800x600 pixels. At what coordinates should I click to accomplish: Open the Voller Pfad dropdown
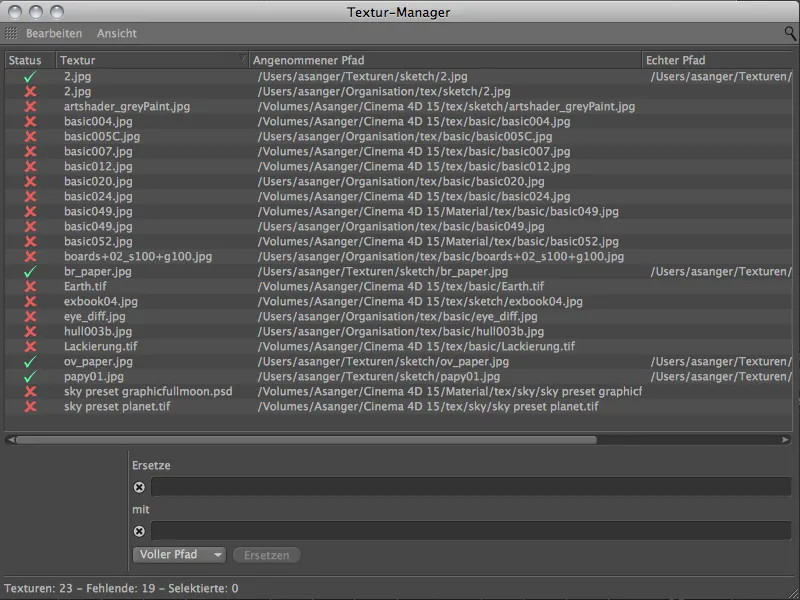179,555
